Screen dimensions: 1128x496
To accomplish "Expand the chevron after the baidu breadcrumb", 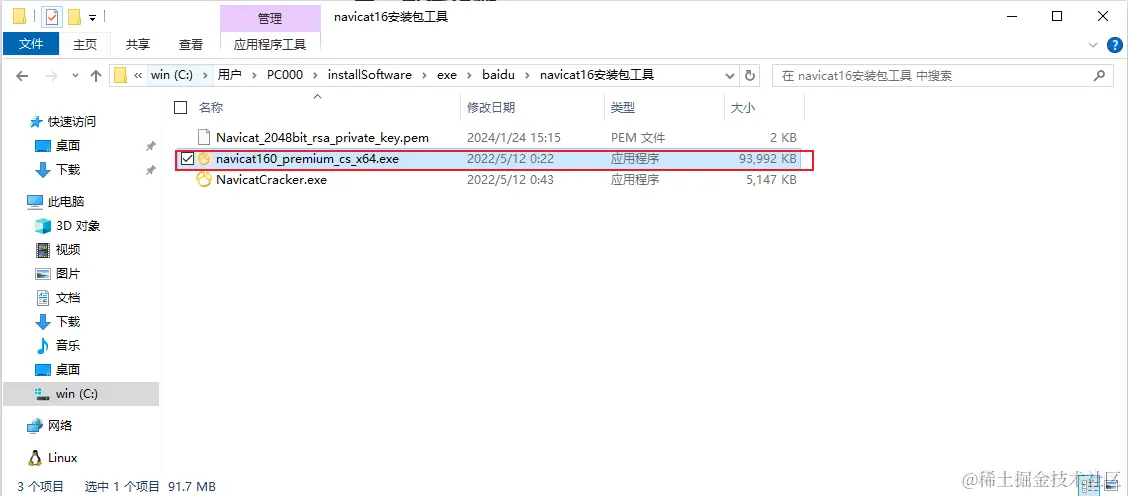I will 527,76.
